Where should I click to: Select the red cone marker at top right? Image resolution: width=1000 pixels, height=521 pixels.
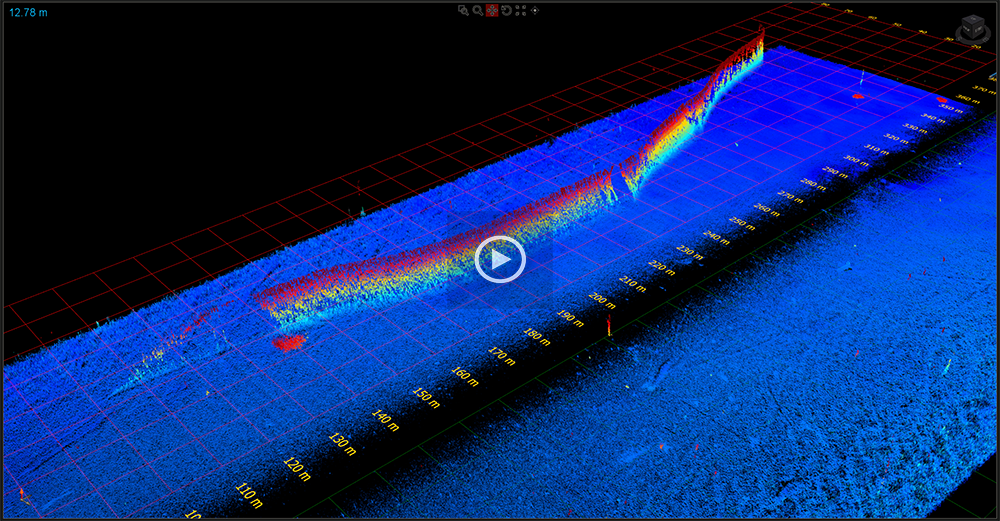click(x=858, y=95)
